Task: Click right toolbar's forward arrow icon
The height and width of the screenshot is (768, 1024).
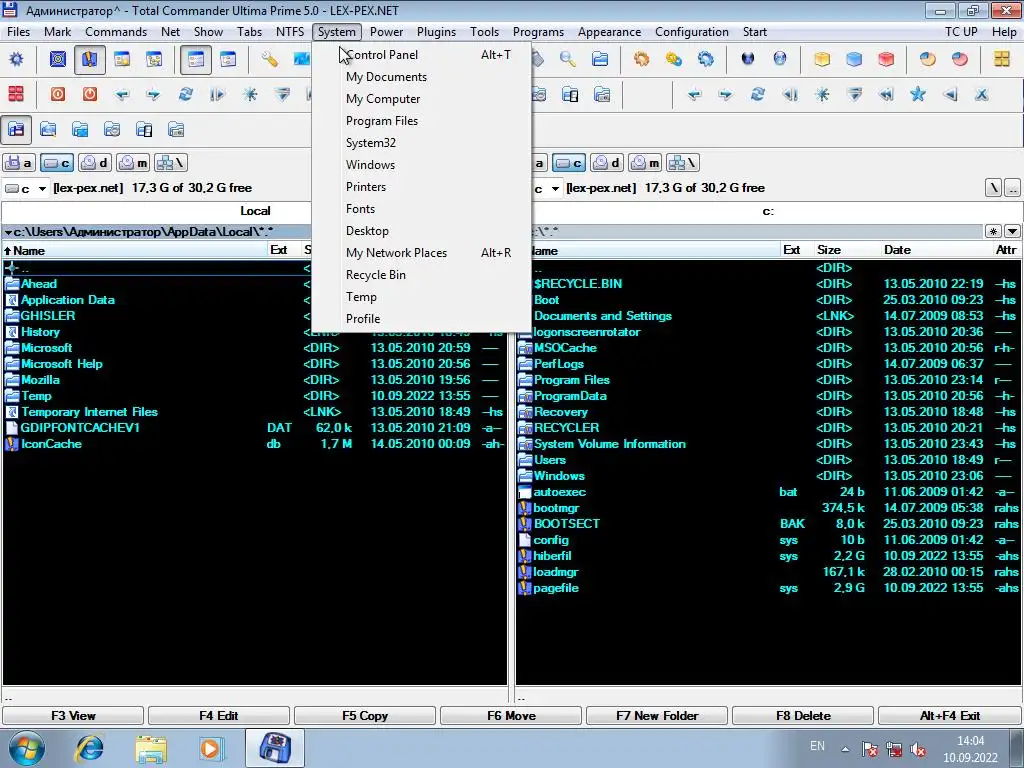Action: (x=725, y=94)
